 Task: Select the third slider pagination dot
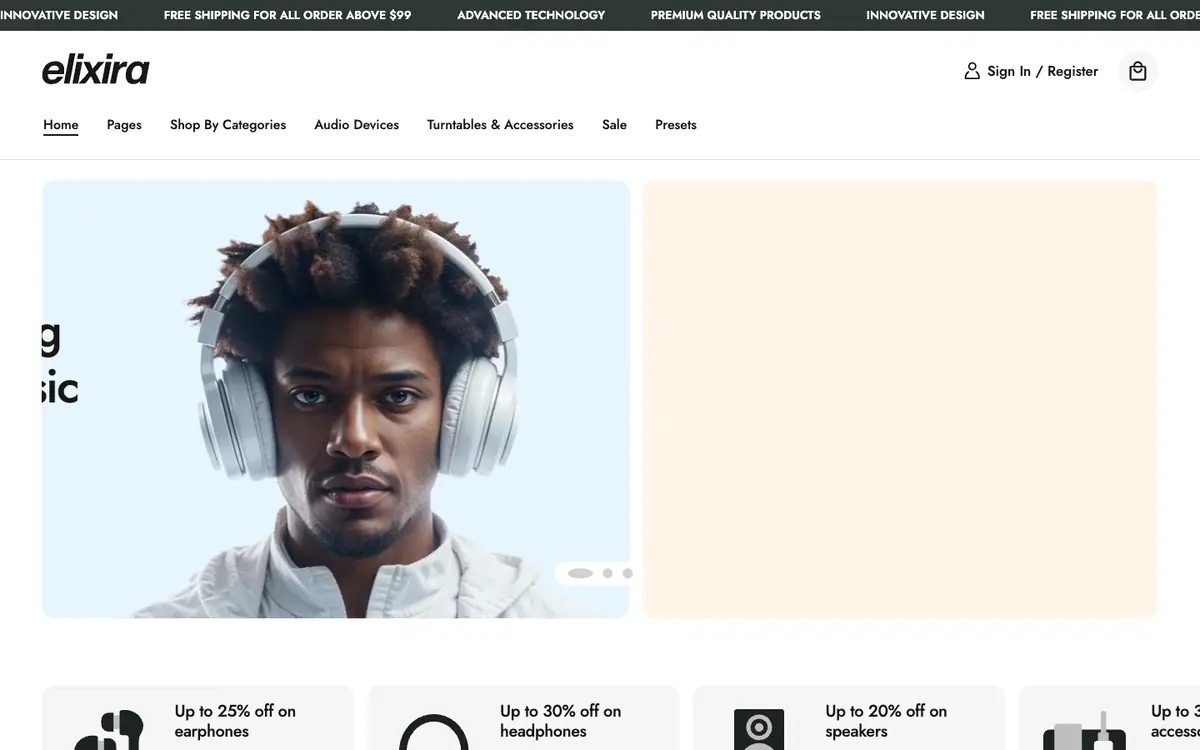(627, 573)
